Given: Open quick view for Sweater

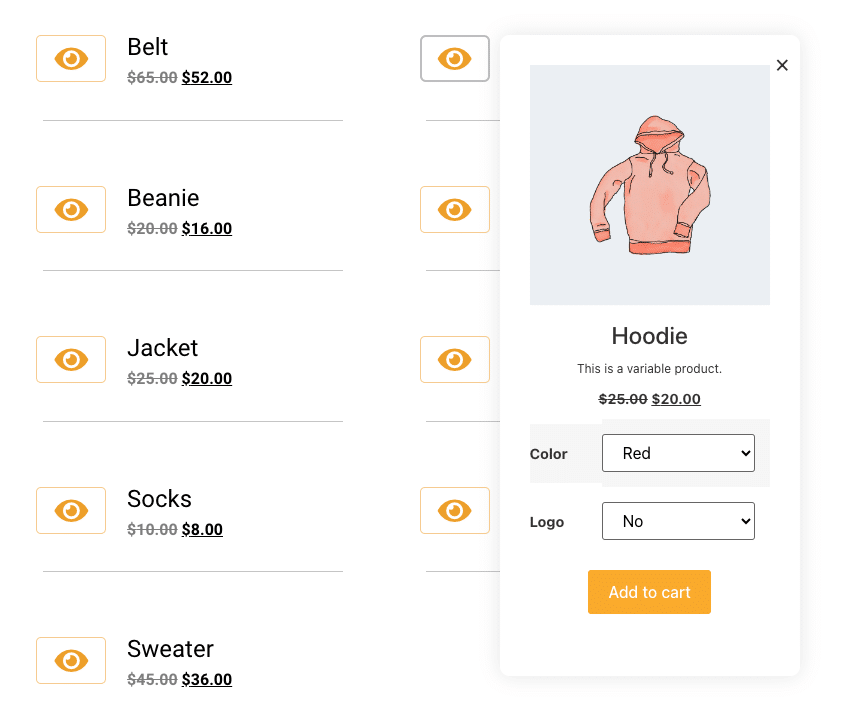Looking at the screenshot, I should click(x=71, y=660).
